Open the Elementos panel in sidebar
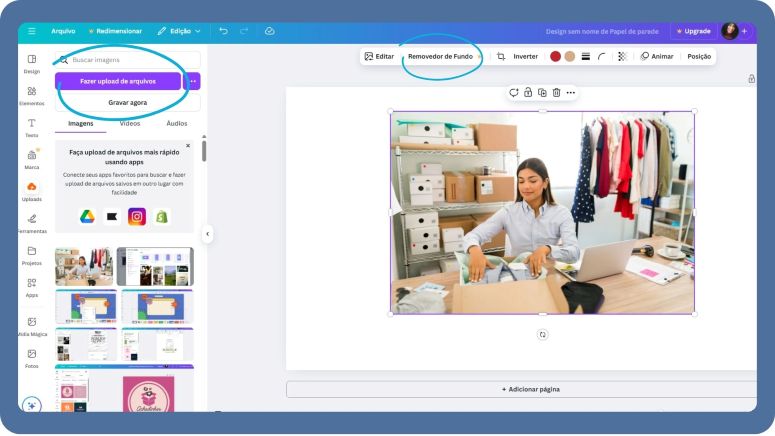 (x=32, y=94)
